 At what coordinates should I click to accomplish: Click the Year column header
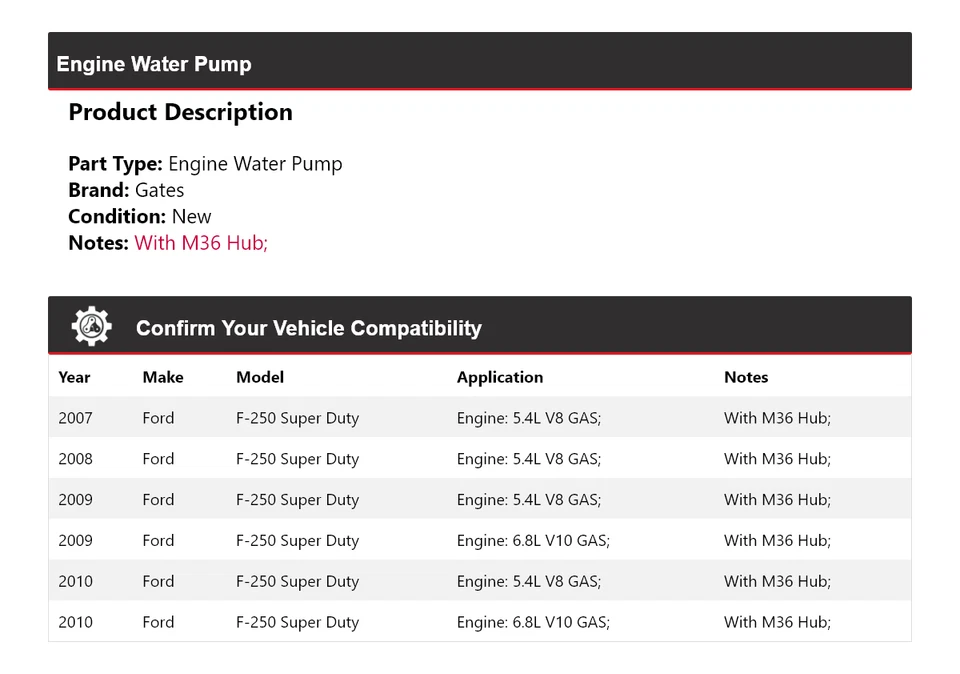click(74, 377)
